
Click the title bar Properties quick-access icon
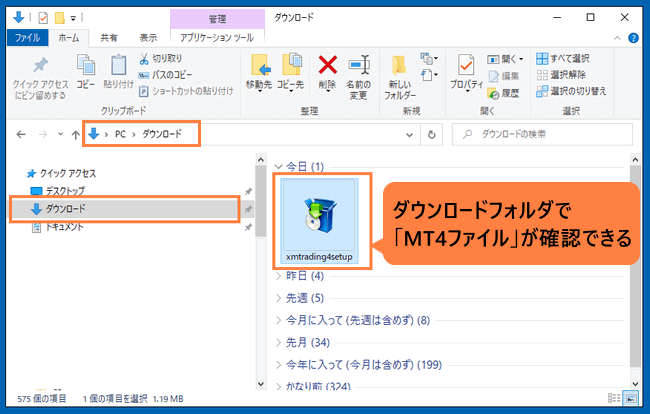(43, 18)
